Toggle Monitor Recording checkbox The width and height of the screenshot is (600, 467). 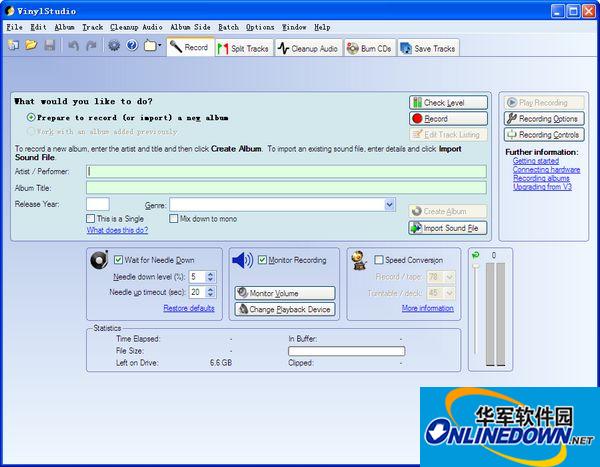point(262,260)
